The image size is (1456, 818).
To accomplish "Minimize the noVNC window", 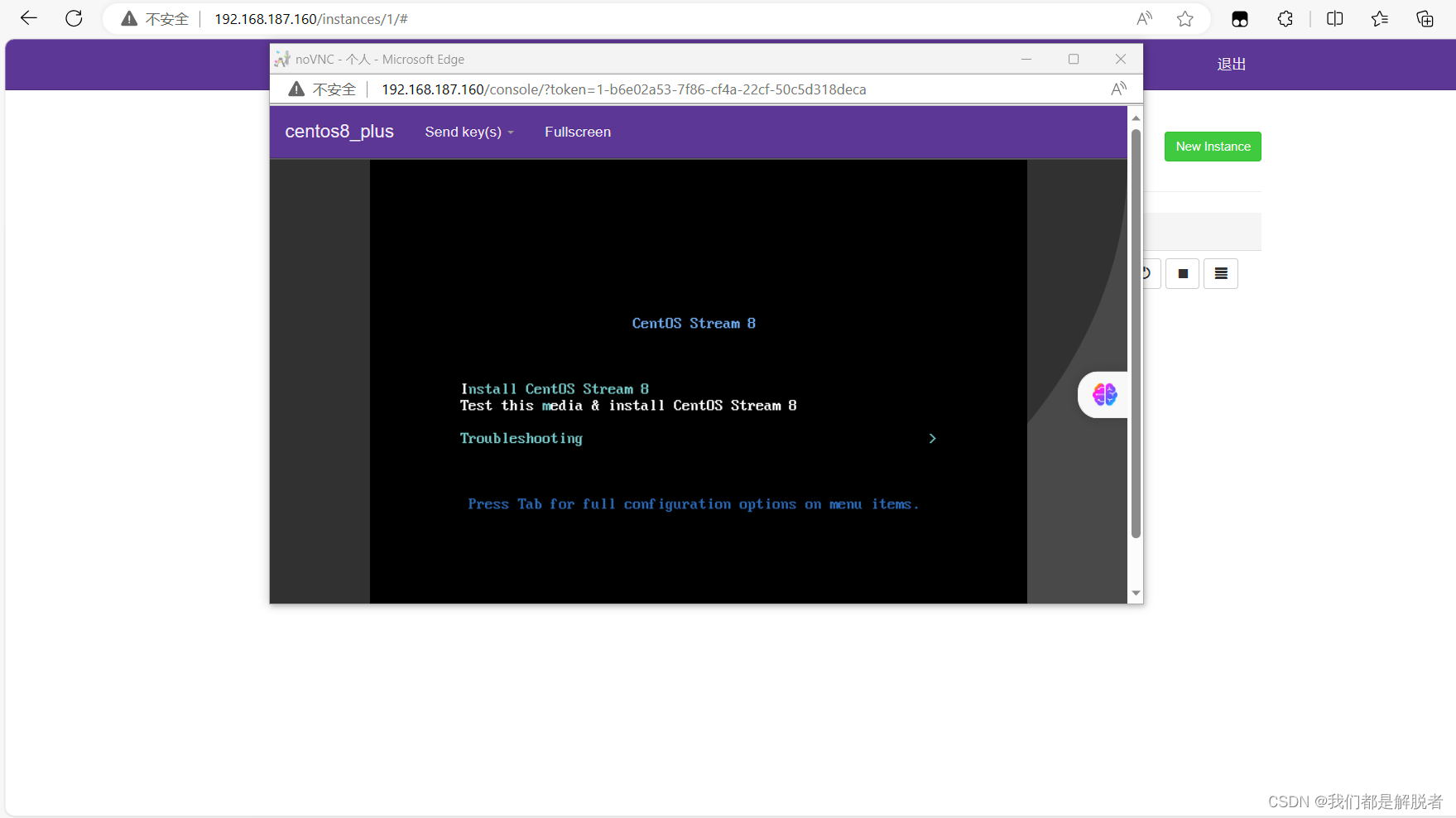I will (x=1026, y=59).
